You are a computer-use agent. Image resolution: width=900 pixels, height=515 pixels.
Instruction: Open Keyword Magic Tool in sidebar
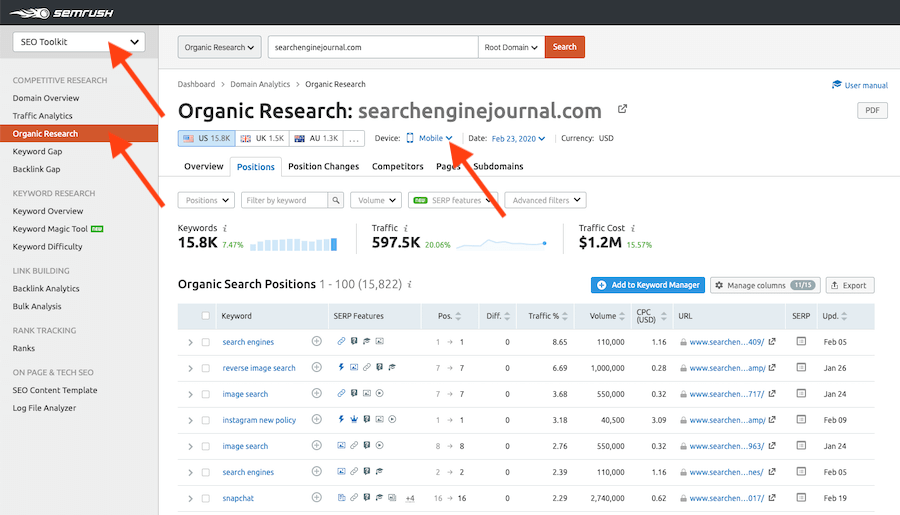[x=50, y=229]
